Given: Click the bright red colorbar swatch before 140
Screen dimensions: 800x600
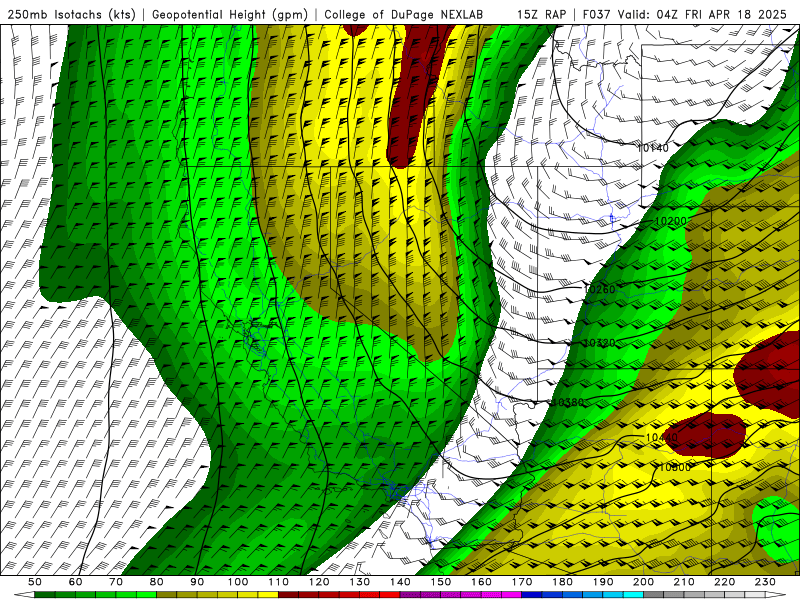Looking at the screenshot, I should (390, 595).
